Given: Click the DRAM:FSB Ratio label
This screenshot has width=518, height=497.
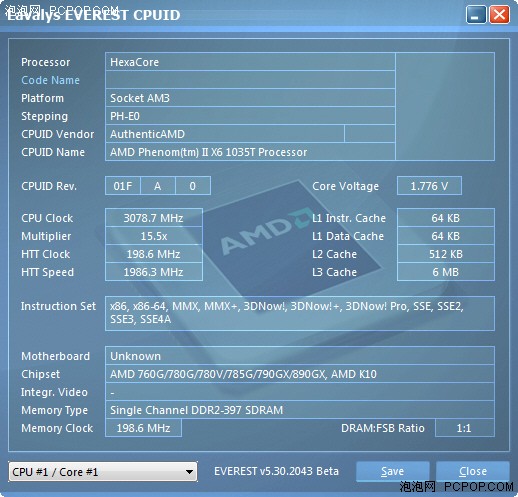Looking at the screenshot, I should 383,428.
